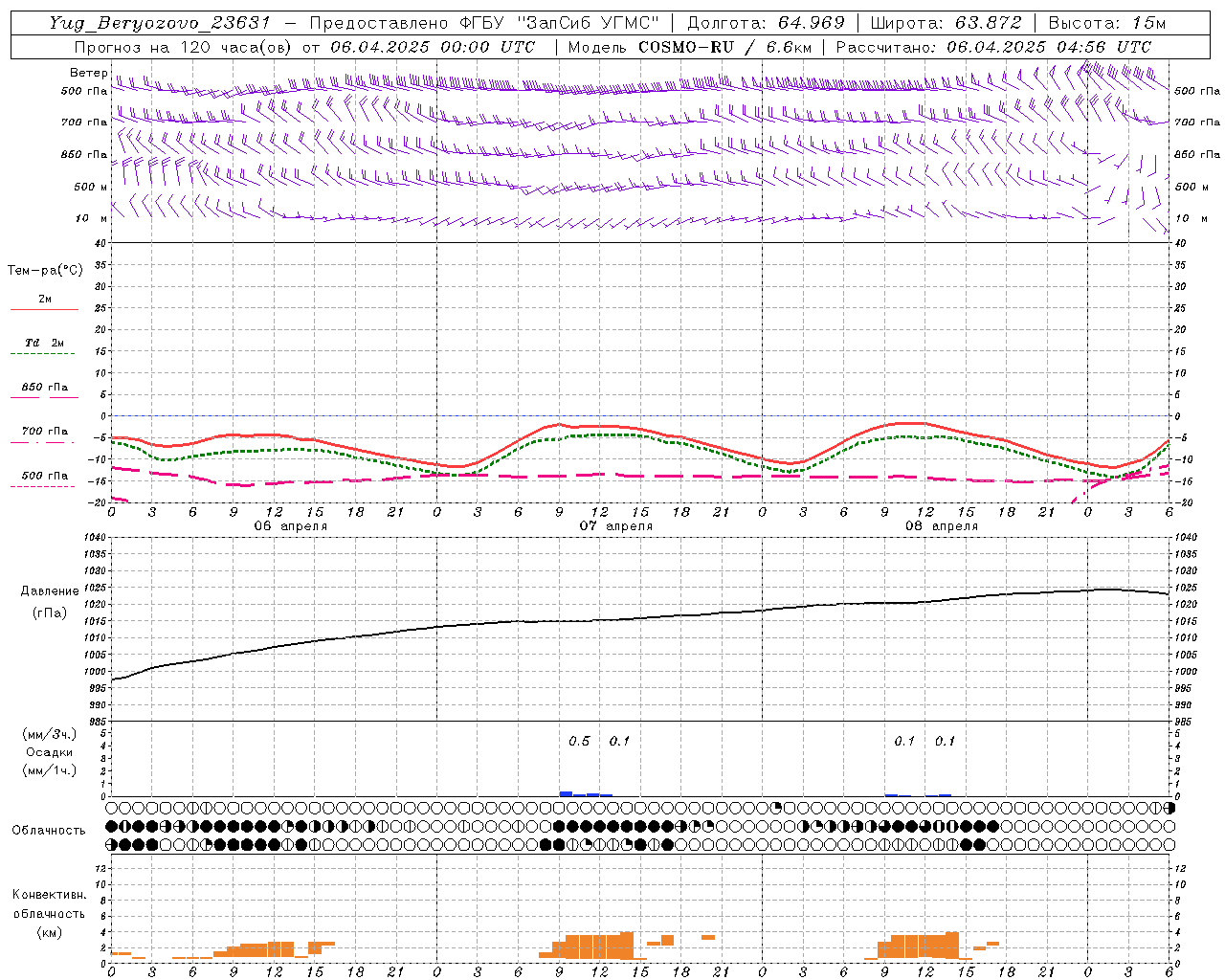1225x980 pixels.
Task: Click the Прогноз на 120 часа(ов) text
Action: [182, 47]
